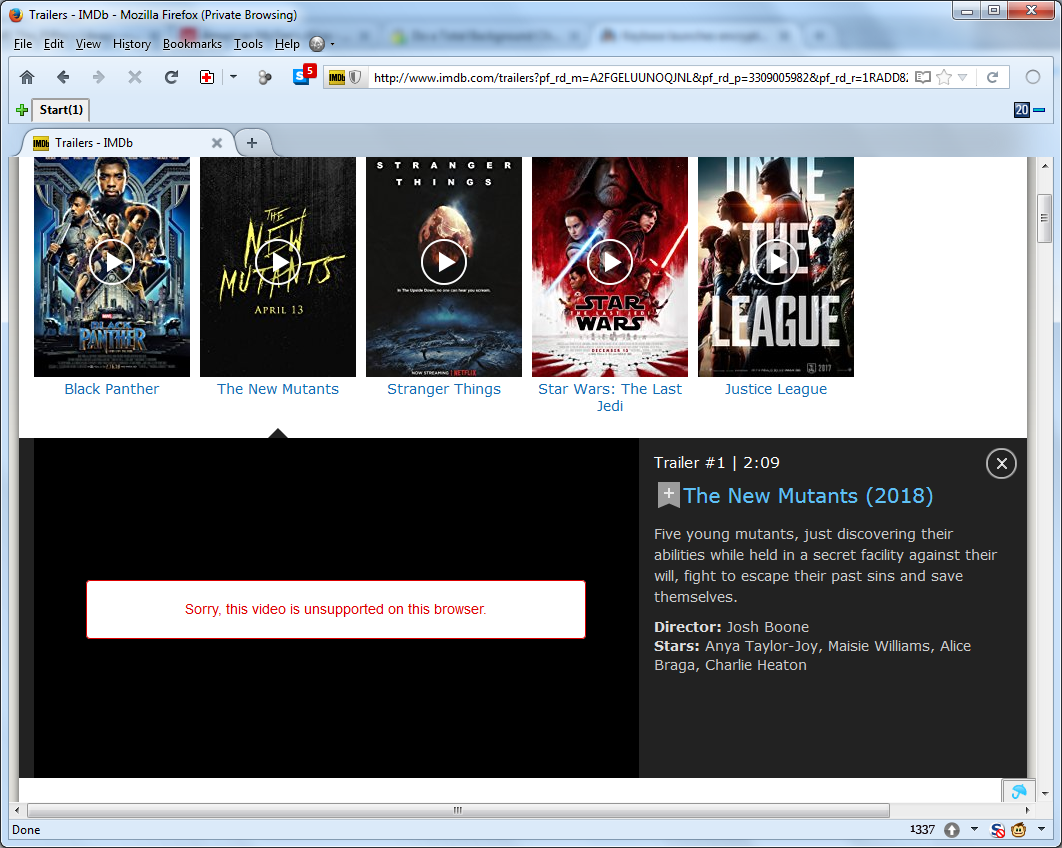The height and width of the screenshot is (848, 1062).
Task: Open the dropdown arrow beside the red cross icon
Action: click(233, 77)
